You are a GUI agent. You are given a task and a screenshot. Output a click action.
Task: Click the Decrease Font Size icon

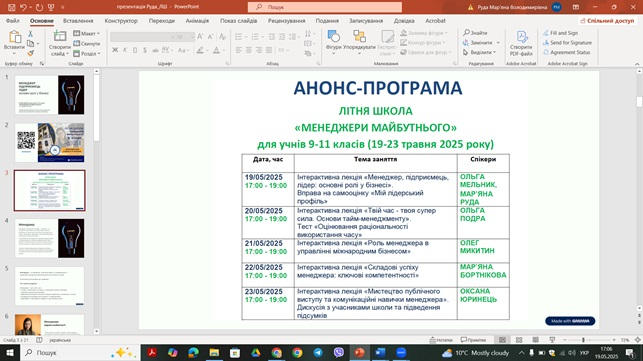coord(210,37)
